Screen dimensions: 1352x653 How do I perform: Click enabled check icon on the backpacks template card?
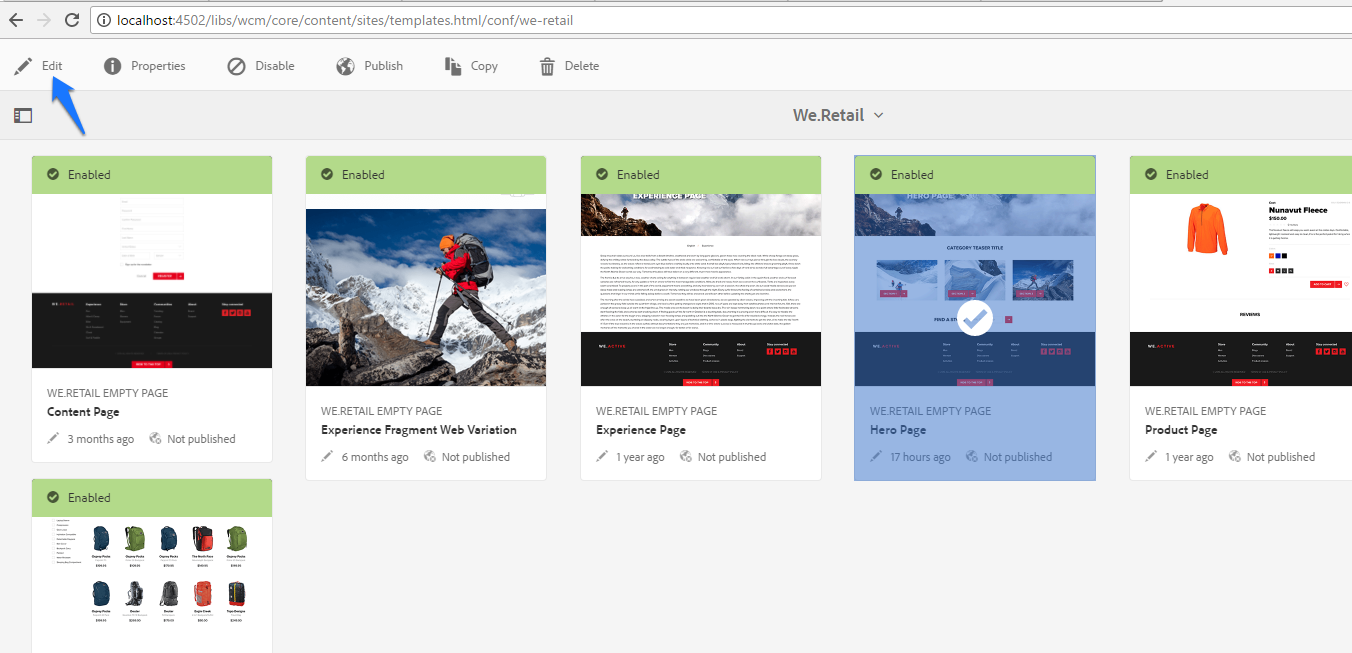(52, 497)
